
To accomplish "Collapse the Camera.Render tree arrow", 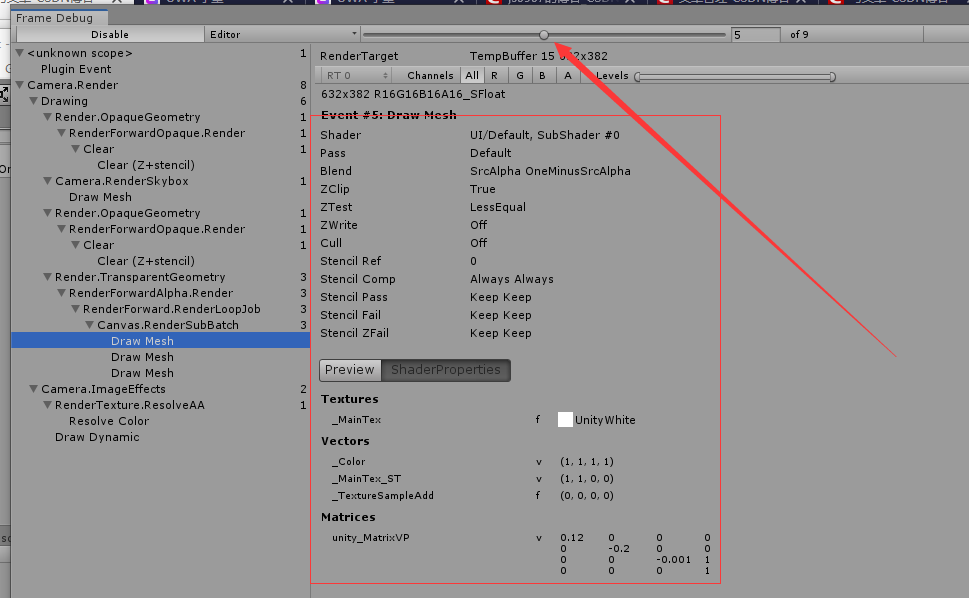I will (x=19, y=85).
